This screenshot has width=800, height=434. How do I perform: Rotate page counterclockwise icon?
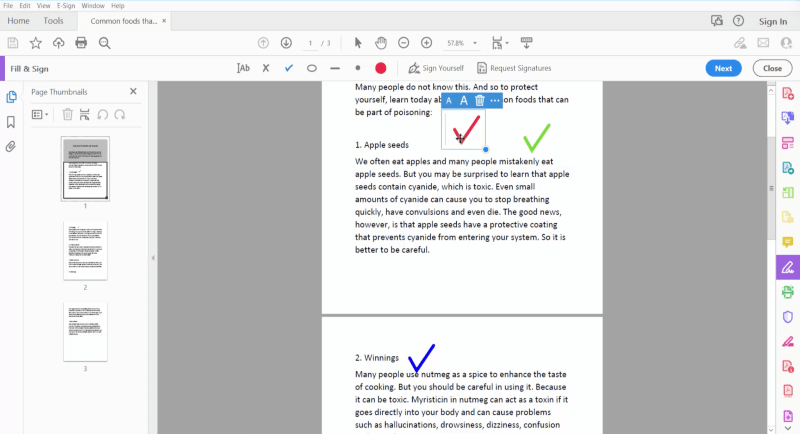point(103,114)
